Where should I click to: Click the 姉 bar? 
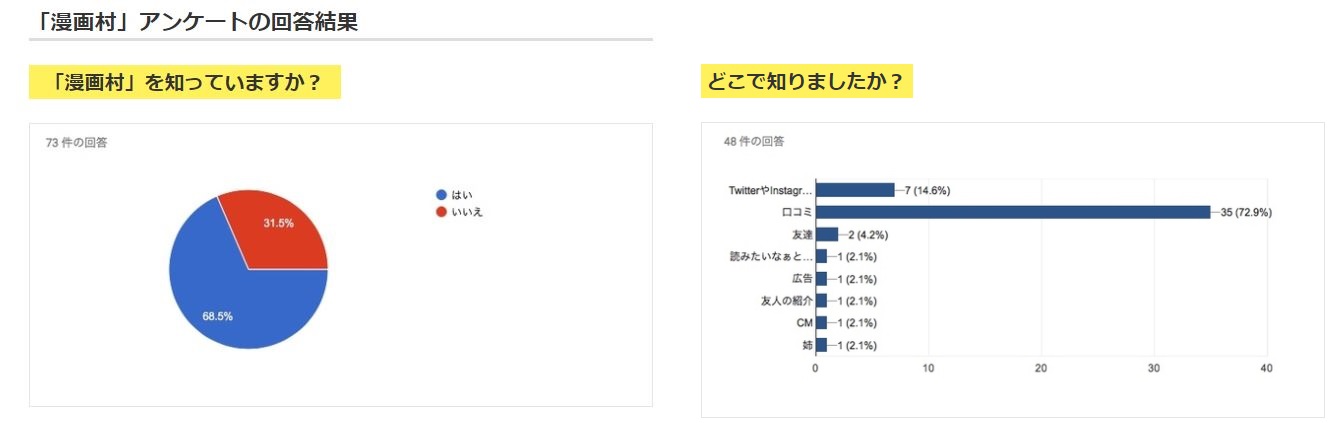point(821,345)
